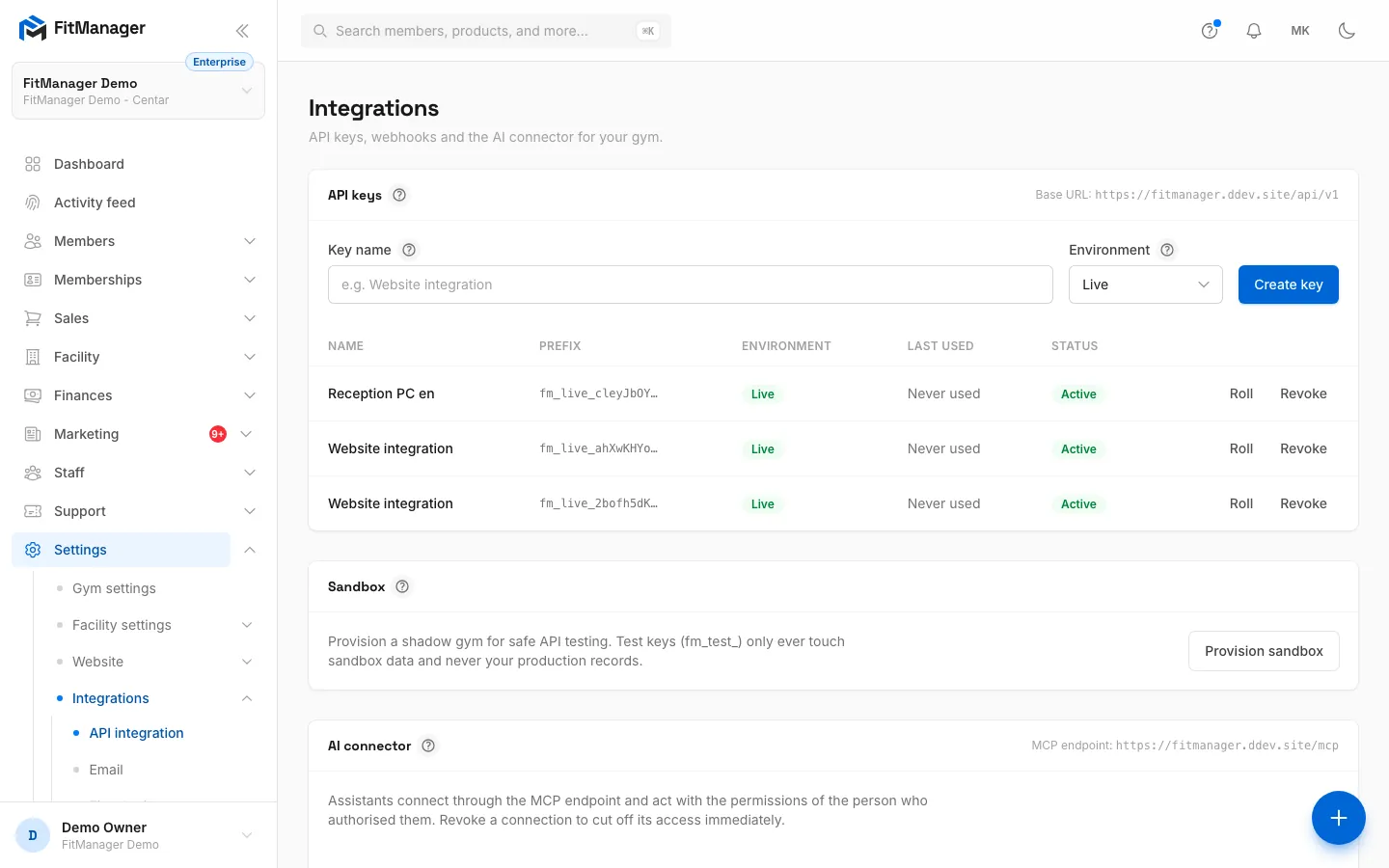Image resolution: width=1389 pixels, height=868 pixels.
Task: Expand the Finances menu chevron
Action: click(250, 395)
